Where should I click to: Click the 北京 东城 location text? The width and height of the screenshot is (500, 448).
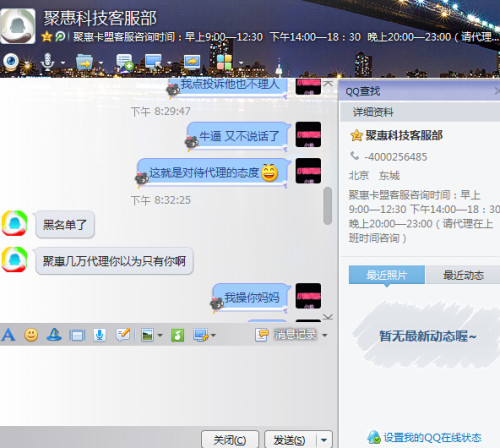click(x=374, y=175)
